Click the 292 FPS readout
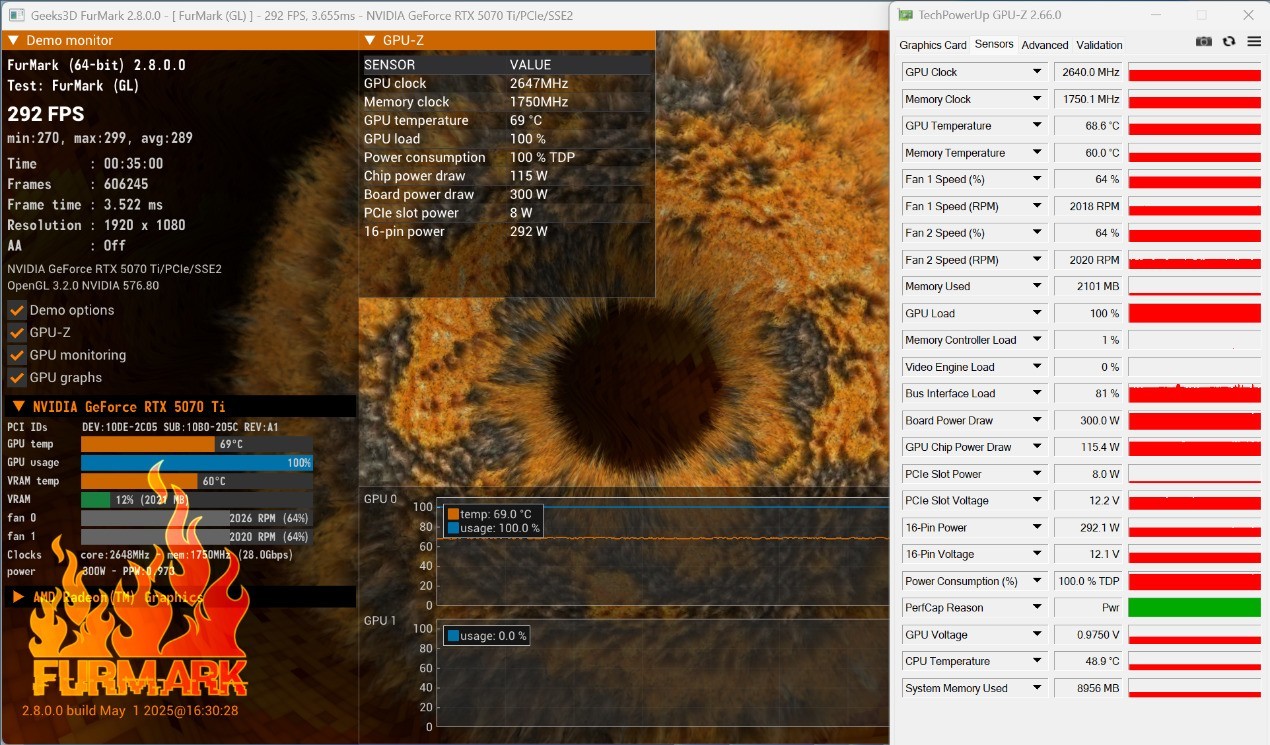Image resolution: width=1270 pixels, height=745 pixels. [x=46, y=114]
